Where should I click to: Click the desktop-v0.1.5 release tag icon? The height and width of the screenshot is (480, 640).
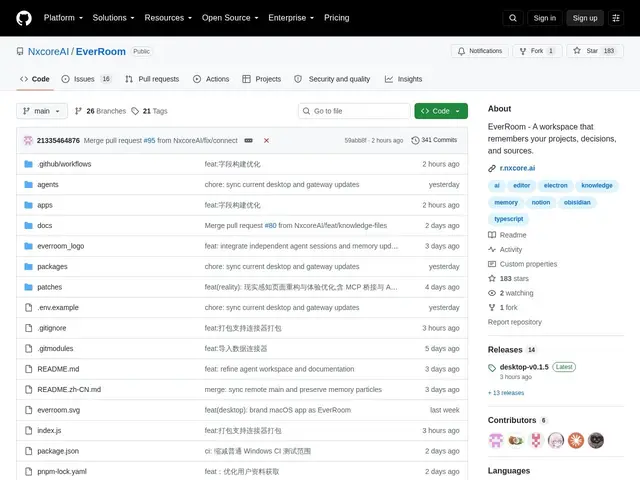coord(492,367)
